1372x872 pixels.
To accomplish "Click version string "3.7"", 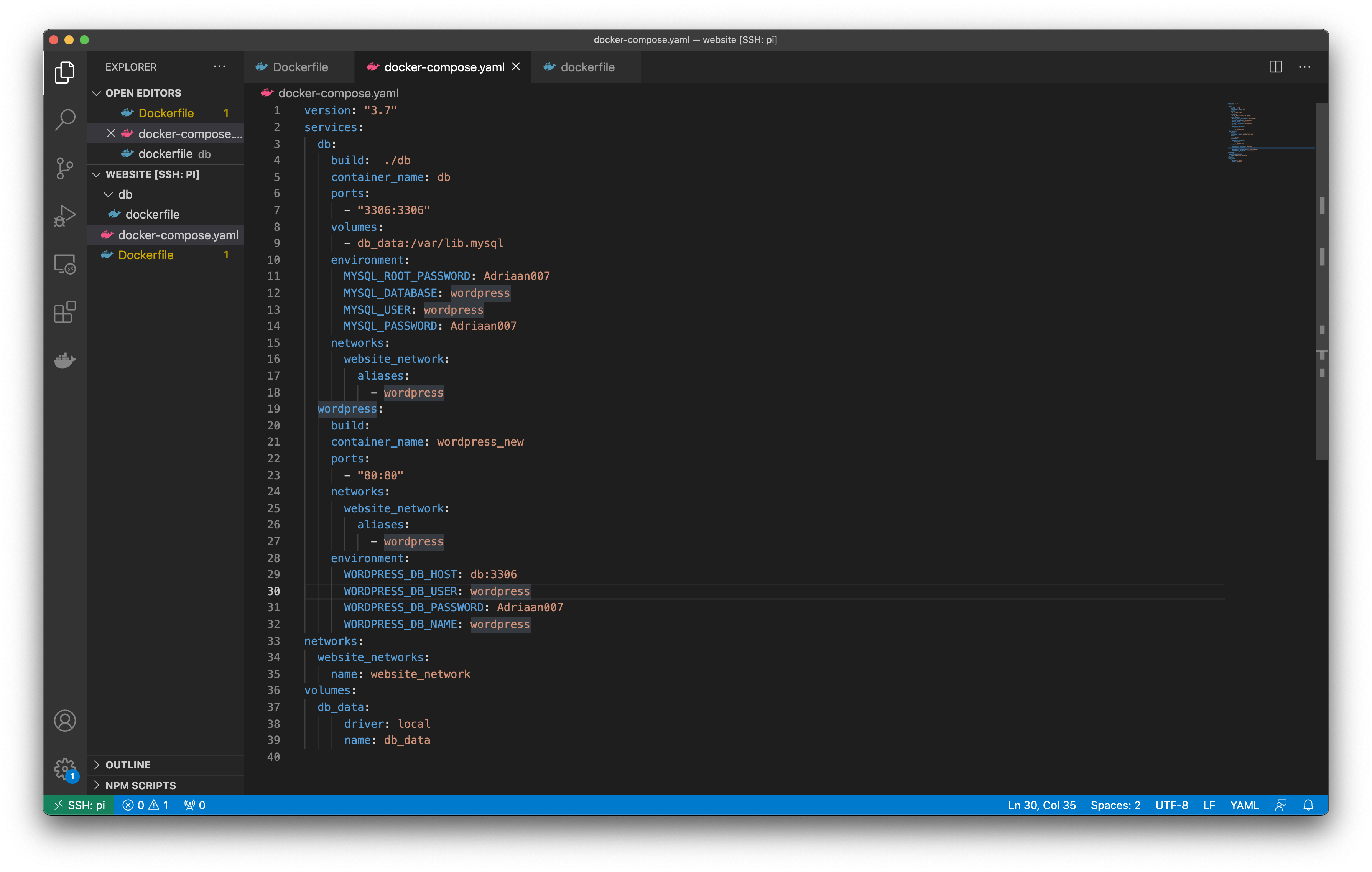I will click(x=380, y=110).
